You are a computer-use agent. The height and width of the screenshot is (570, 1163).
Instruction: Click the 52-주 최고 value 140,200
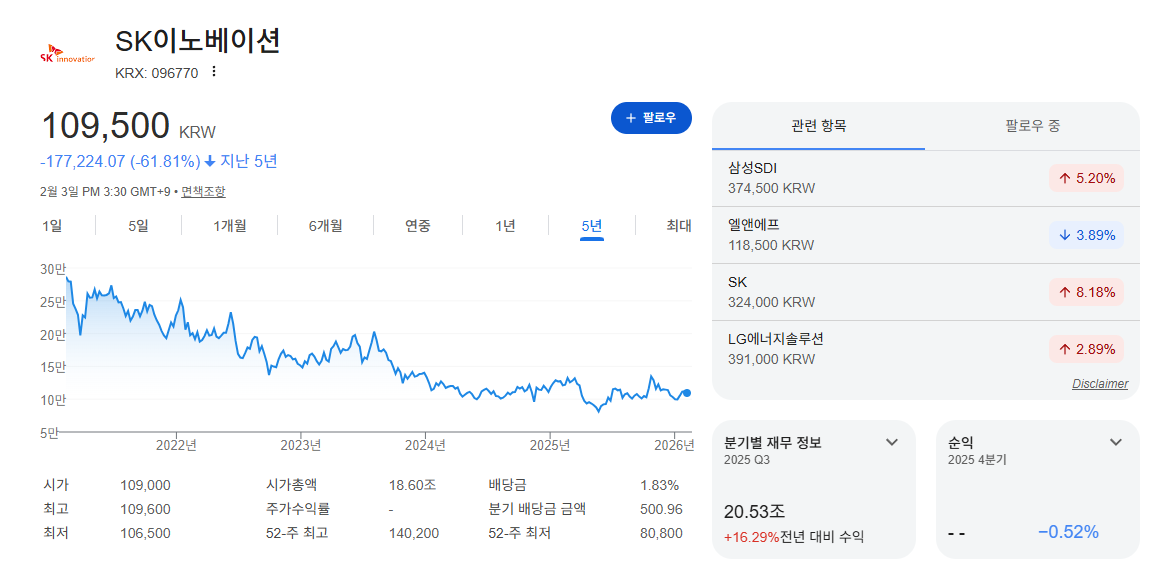[x=414, y=533]
